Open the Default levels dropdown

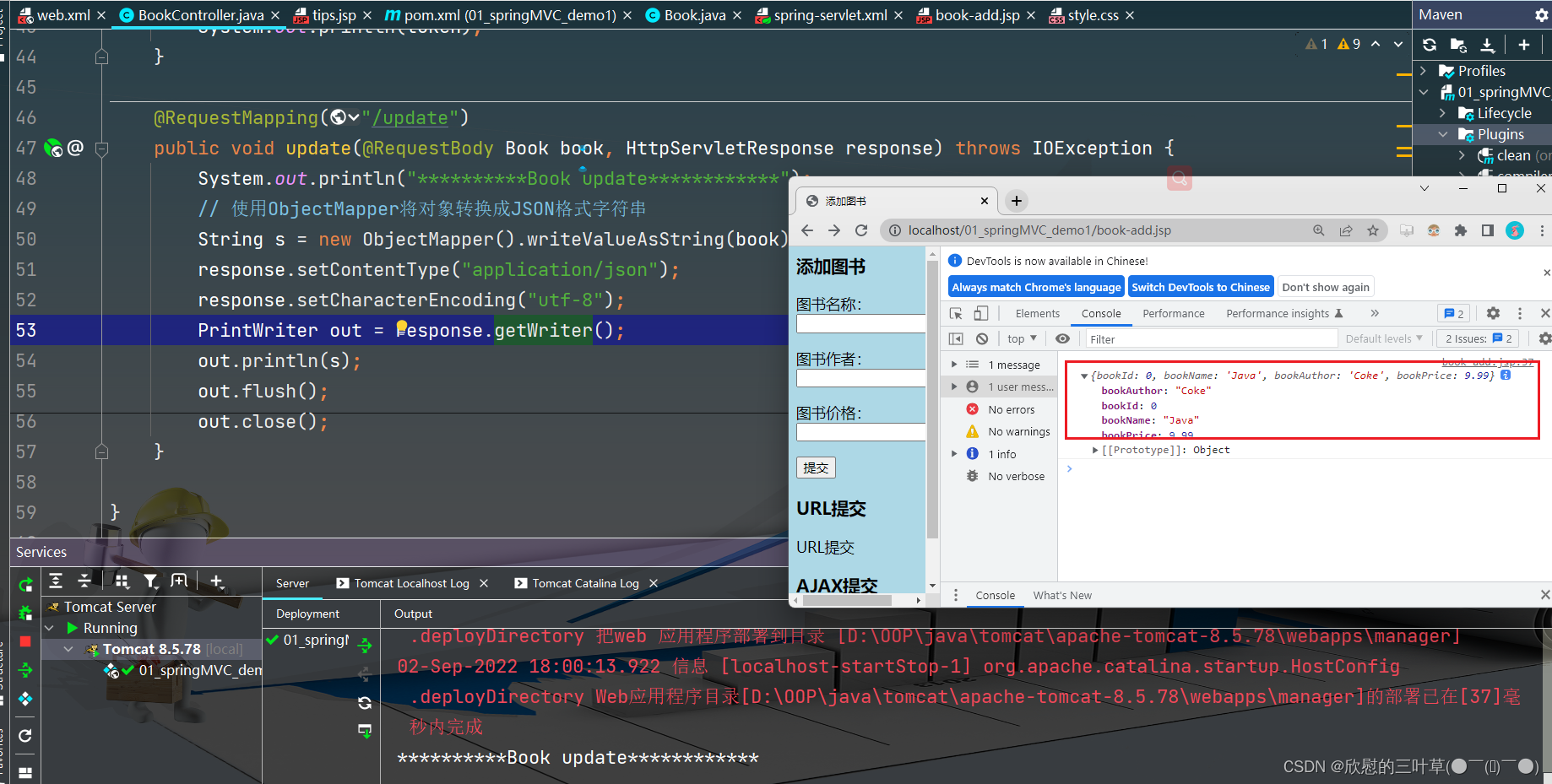(1384, 338)
